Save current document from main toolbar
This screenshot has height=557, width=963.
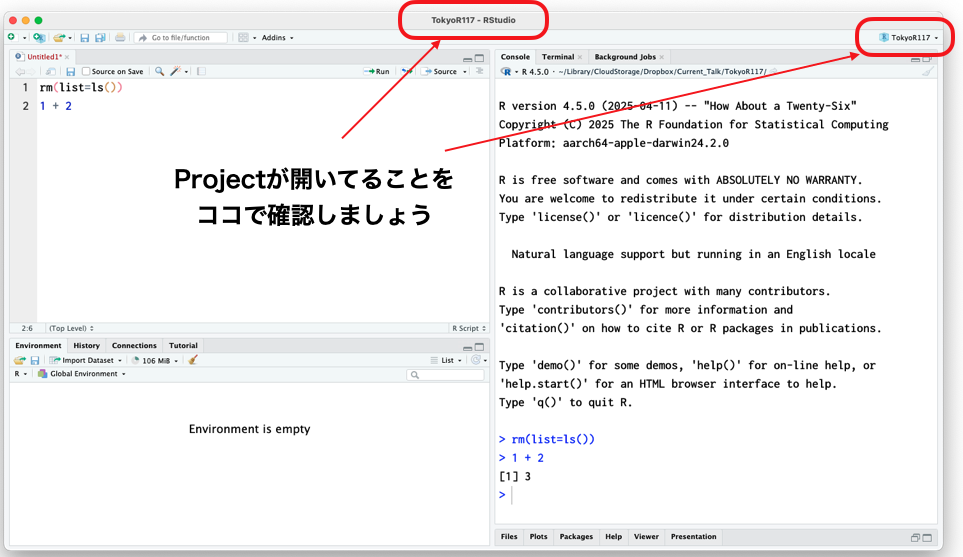pos(85,37)
